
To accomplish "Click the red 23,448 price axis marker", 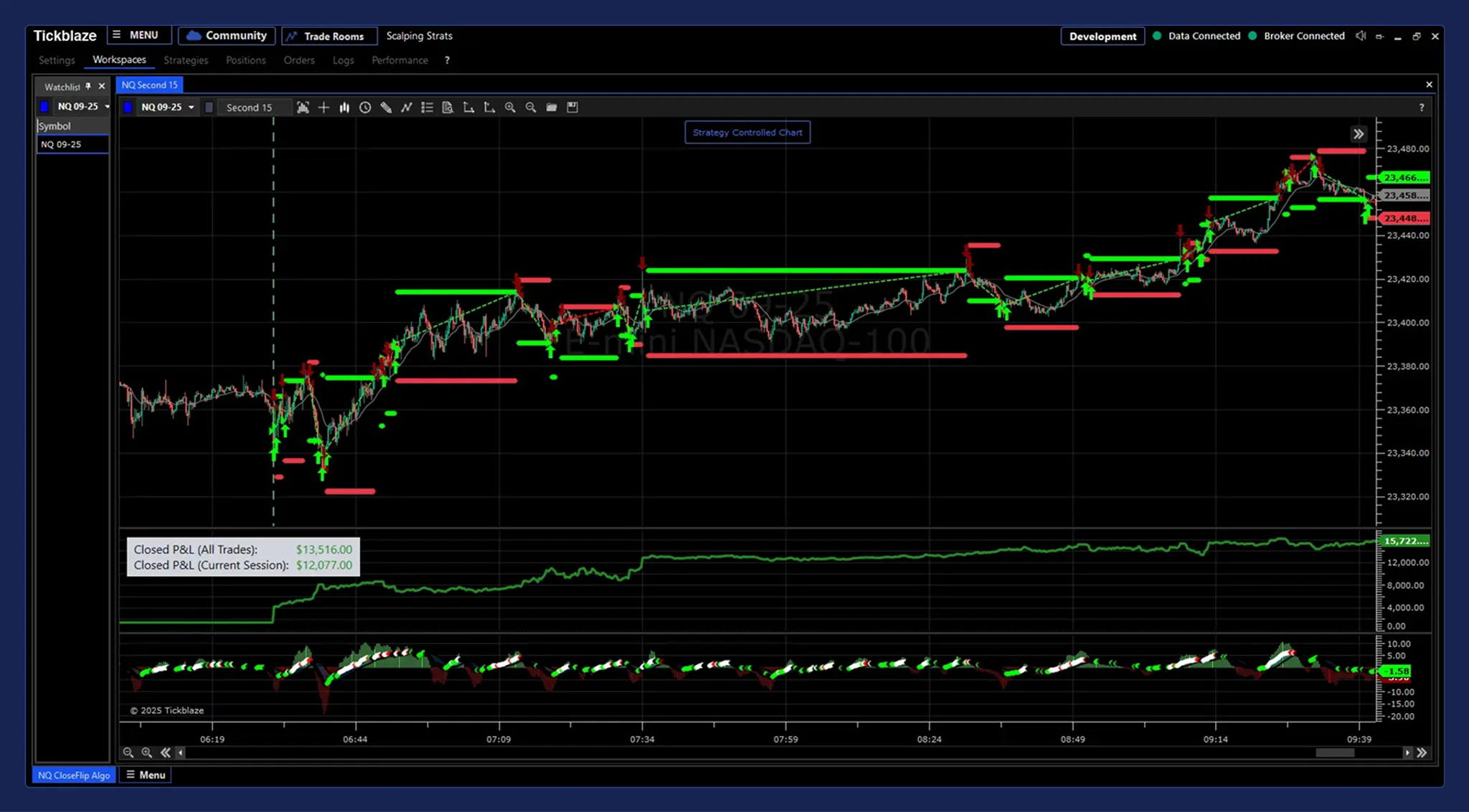I will (x=1404, y=218).
